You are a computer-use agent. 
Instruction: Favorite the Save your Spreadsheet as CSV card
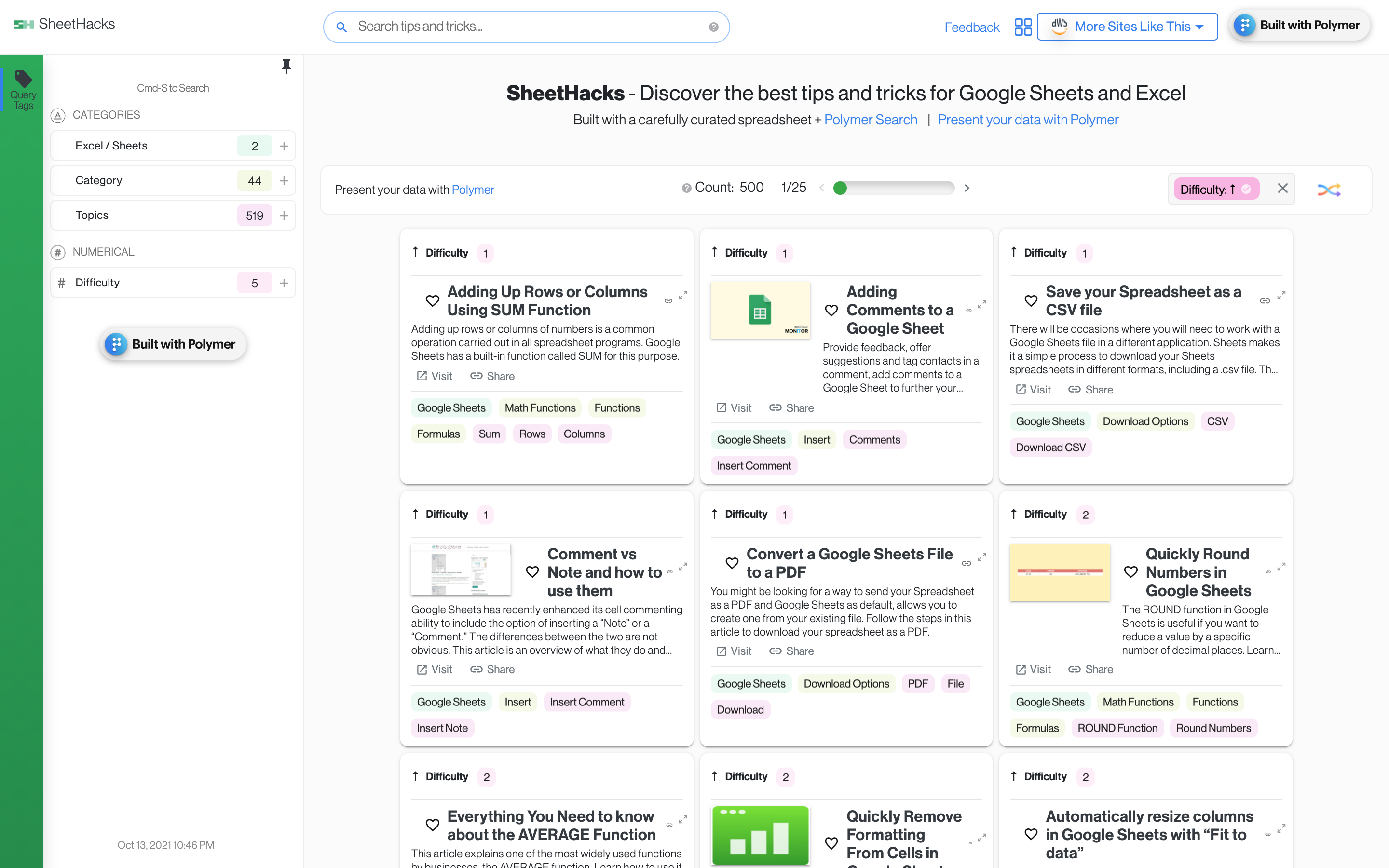[1031, 300]
